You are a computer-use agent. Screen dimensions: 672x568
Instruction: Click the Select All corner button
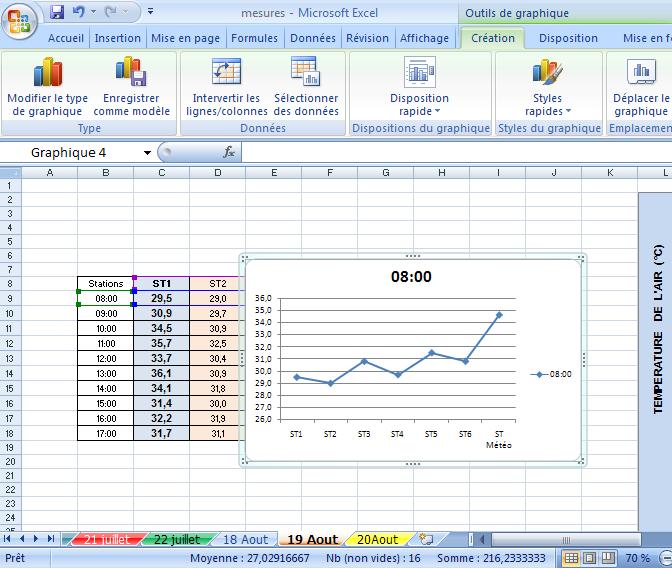(x=10, y=173)
